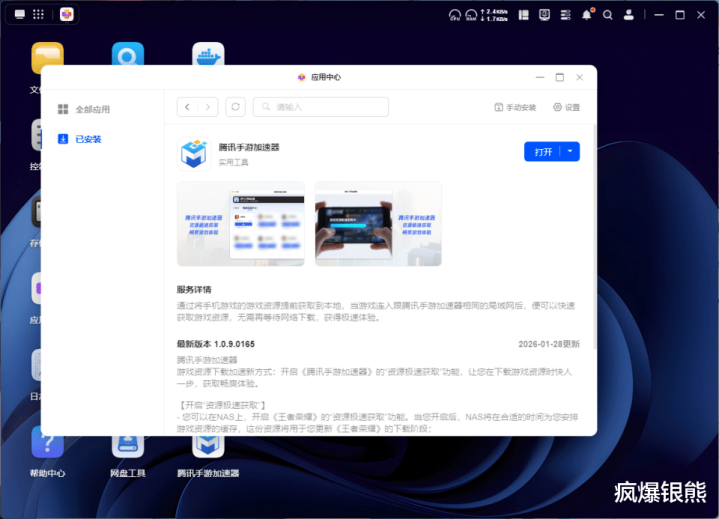Open notifications bell
The image size is (719, 519).
[587, 15]
